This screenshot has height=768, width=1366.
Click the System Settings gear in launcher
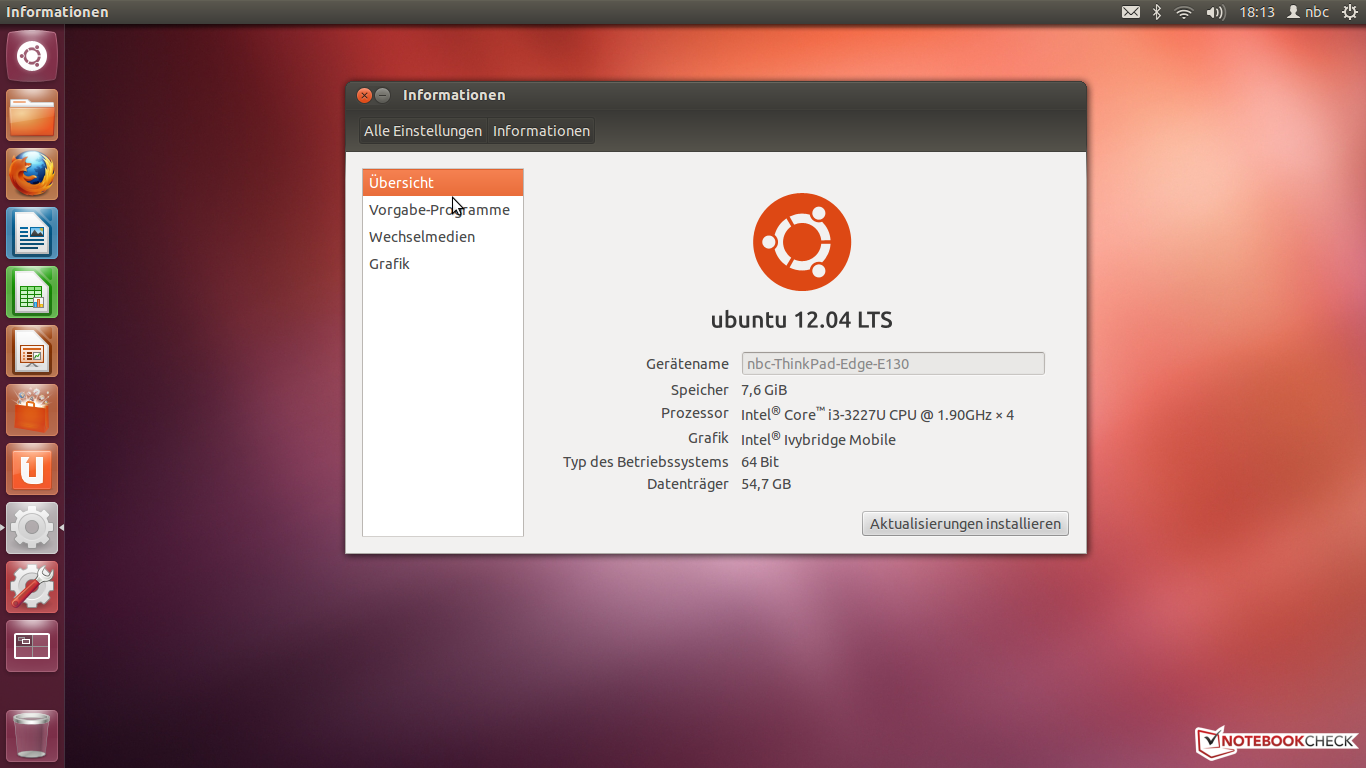[x=32, y=528]
